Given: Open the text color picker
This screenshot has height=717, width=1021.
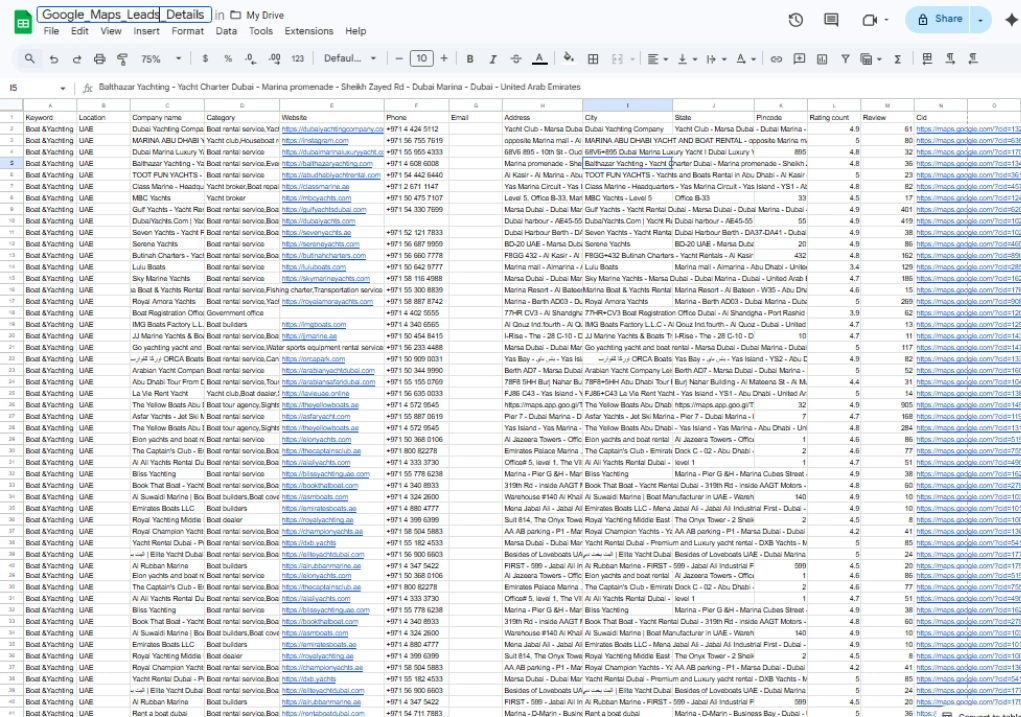Looking at the screenshot, I should point(539,59).
